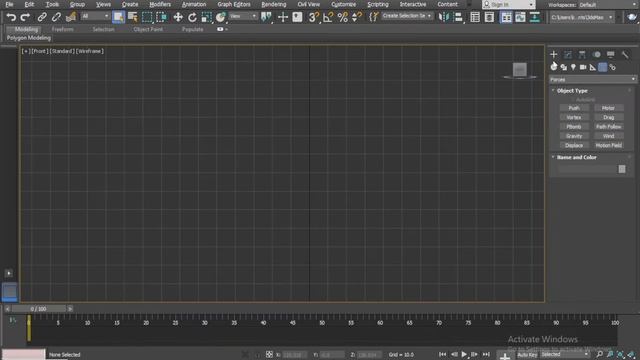Open the Scripting menu
Screen dimensions: 640x360
tap(378, 4)
